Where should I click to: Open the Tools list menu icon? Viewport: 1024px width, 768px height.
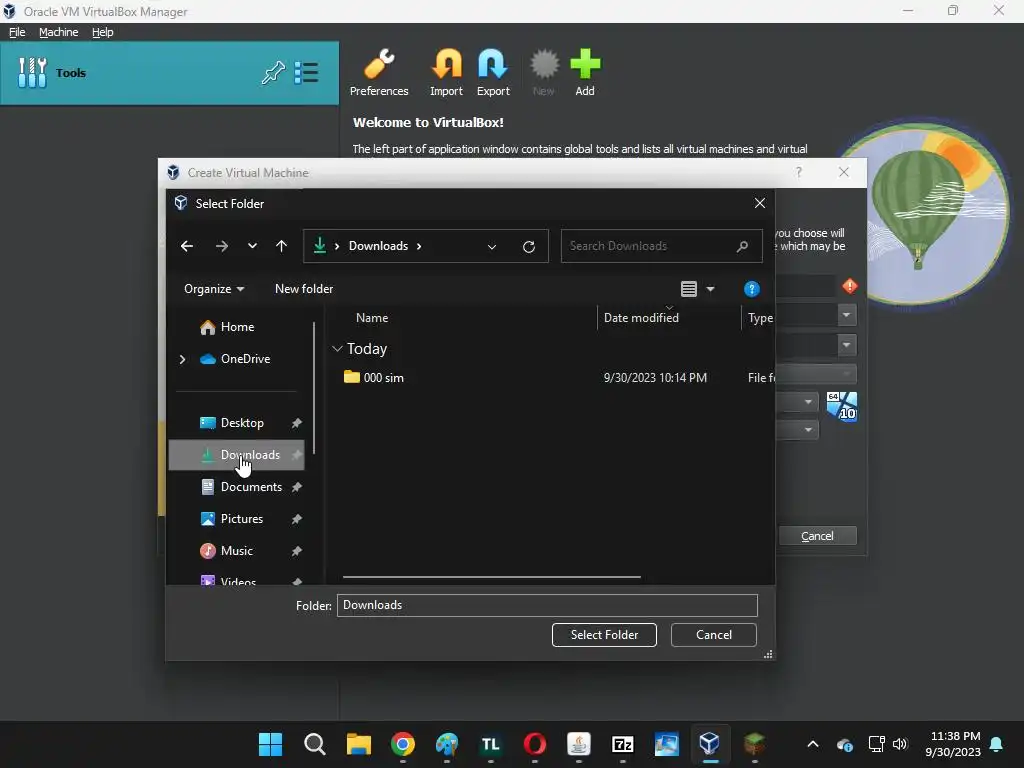tap(306, 72)
